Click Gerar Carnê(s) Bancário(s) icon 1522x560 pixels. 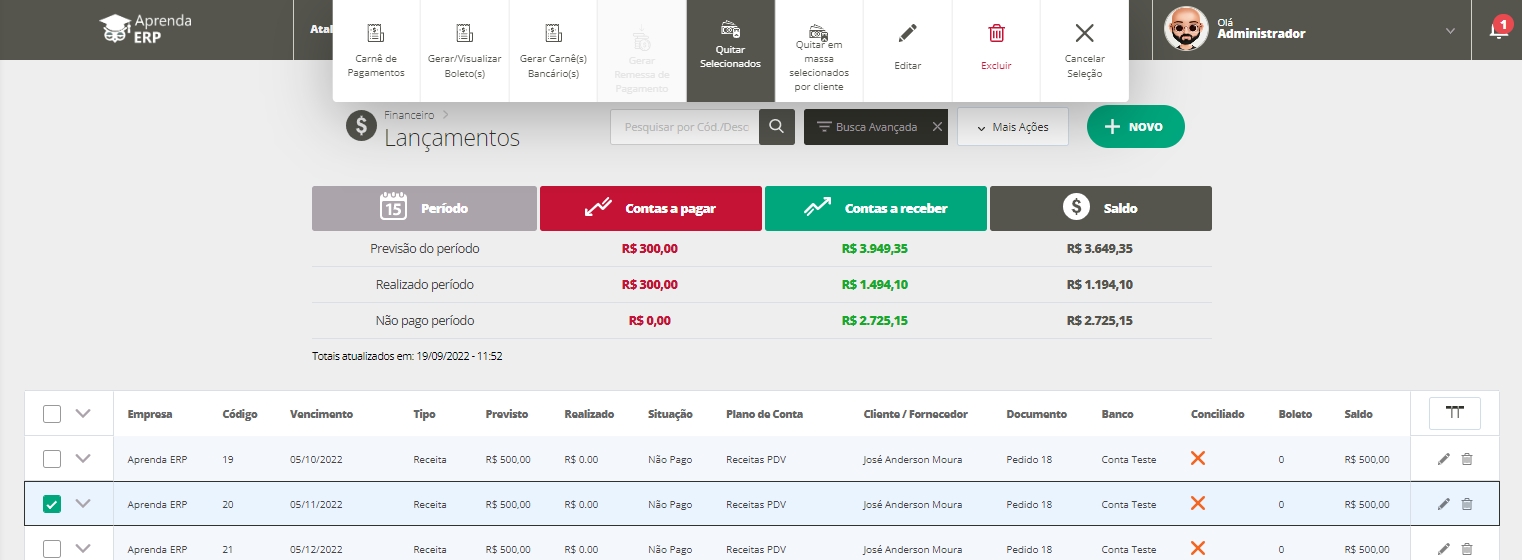(553, 33)
